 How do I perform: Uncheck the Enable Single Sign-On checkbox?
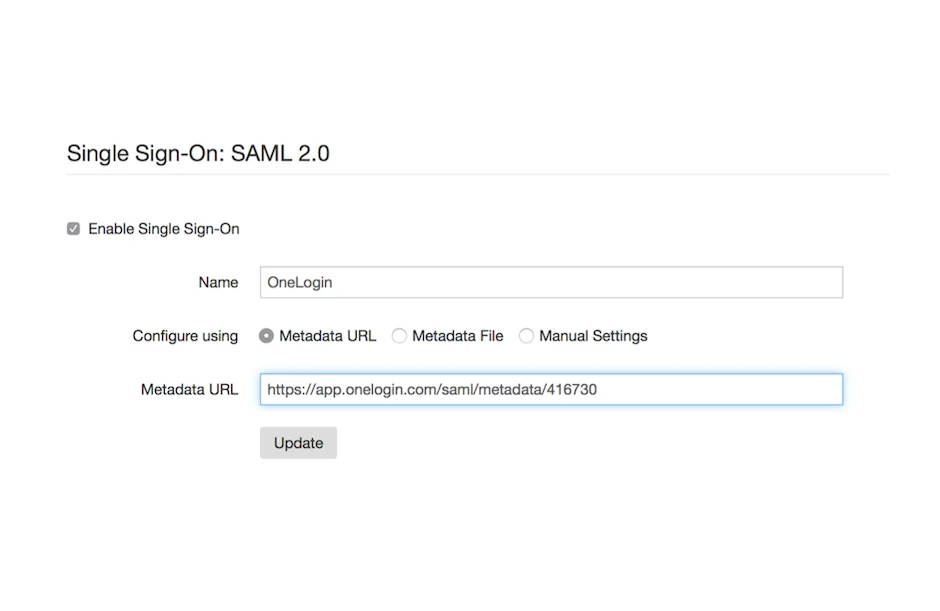(73, 228)
